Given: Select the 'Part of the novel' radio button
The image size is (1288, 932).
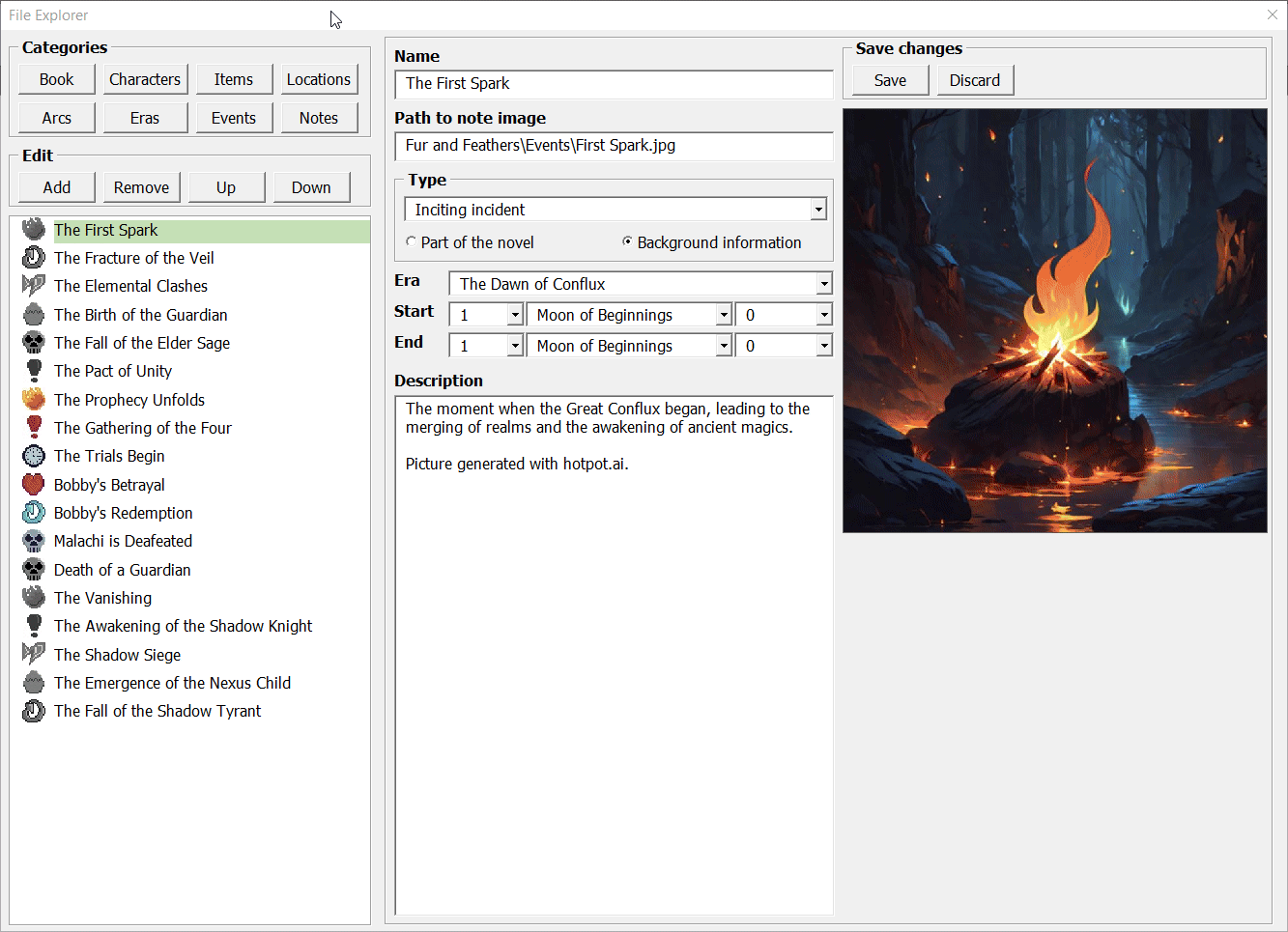Looking at the screenshot, I should (x=412, y=242).
